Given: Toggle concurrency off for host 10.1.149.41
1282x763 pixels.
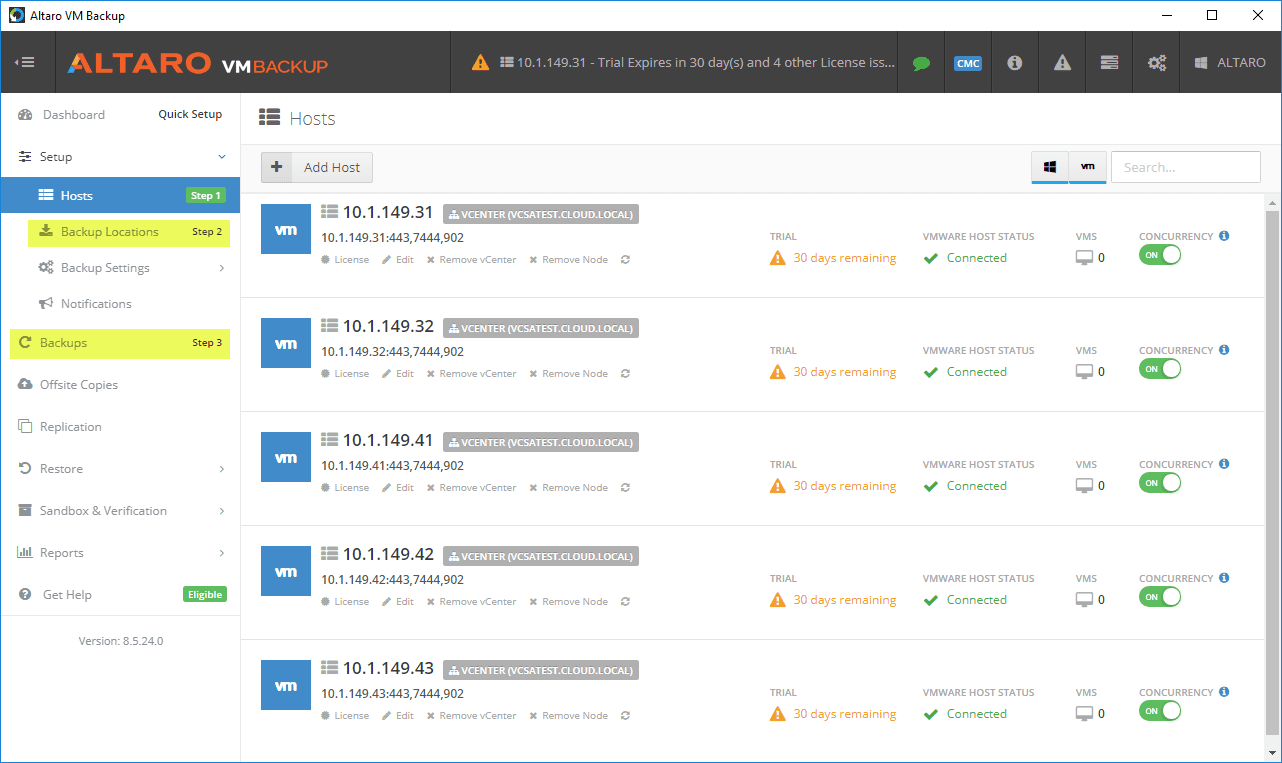Looking at the screenshot, I should coord(1160,483).
